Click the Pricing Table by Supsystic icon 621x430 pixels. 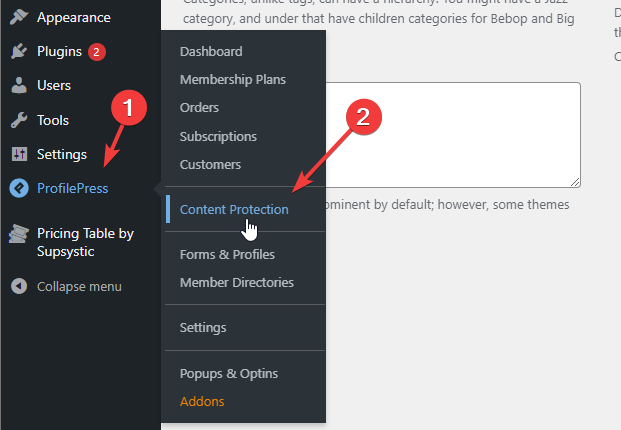pyautogui.click(x=19, y=234)
